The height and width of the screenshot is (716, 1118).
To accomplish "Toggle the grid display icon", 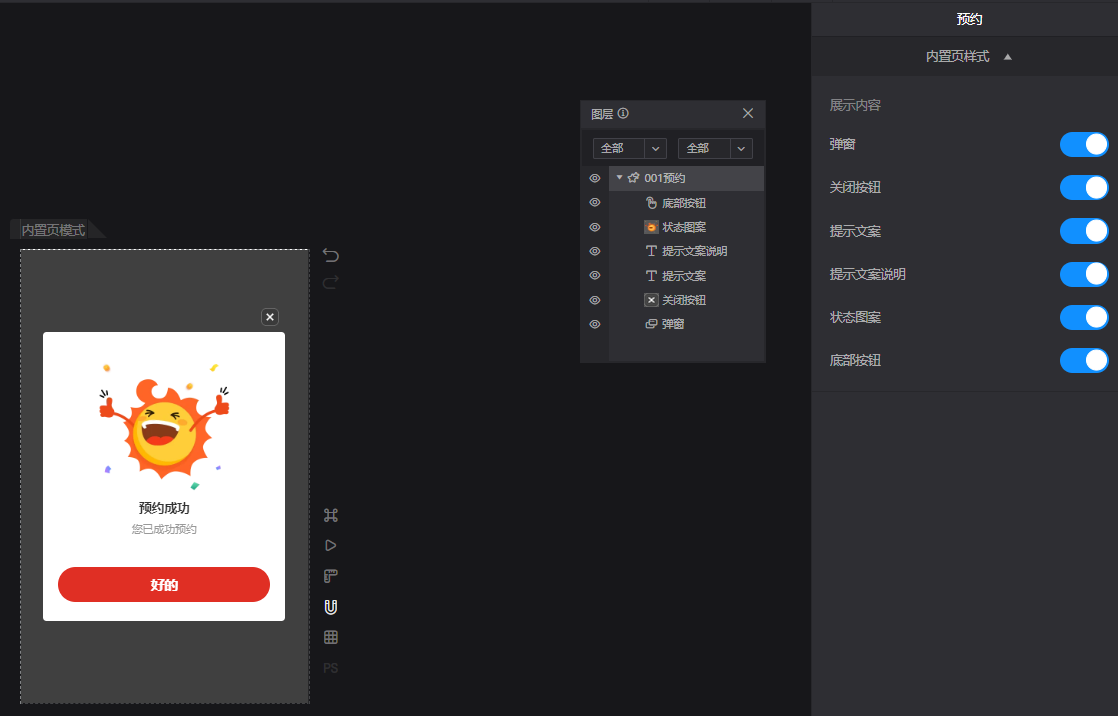I will 331,638.
